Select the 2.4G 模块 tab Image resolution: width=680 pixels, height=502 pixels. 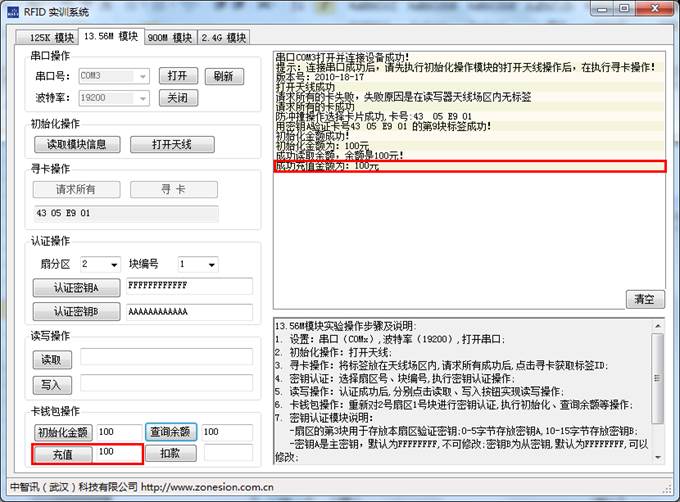[222, 38]
